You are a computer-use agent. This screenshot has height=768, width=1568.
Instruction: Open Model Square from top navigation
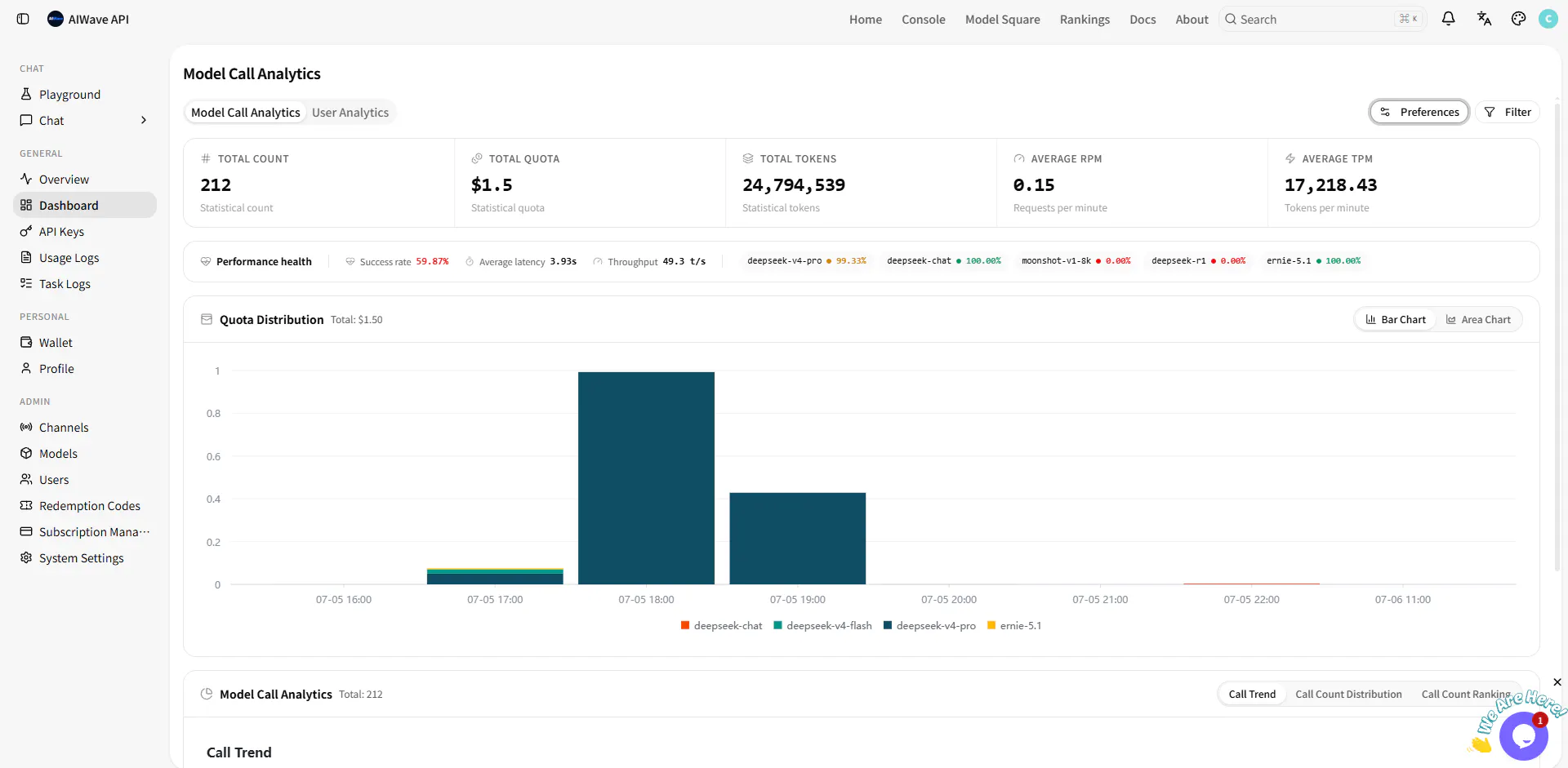(1003, 20)
